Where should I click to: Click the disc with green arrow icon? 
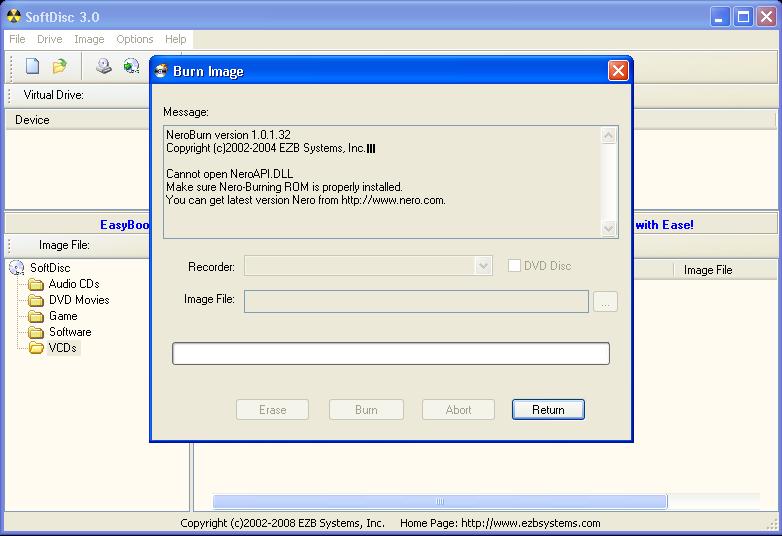tap(132, 66)
